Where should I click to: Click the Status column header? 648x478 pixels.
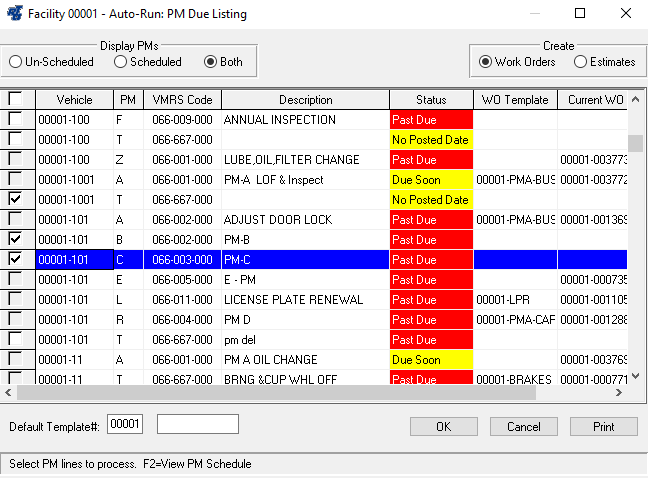431,100
